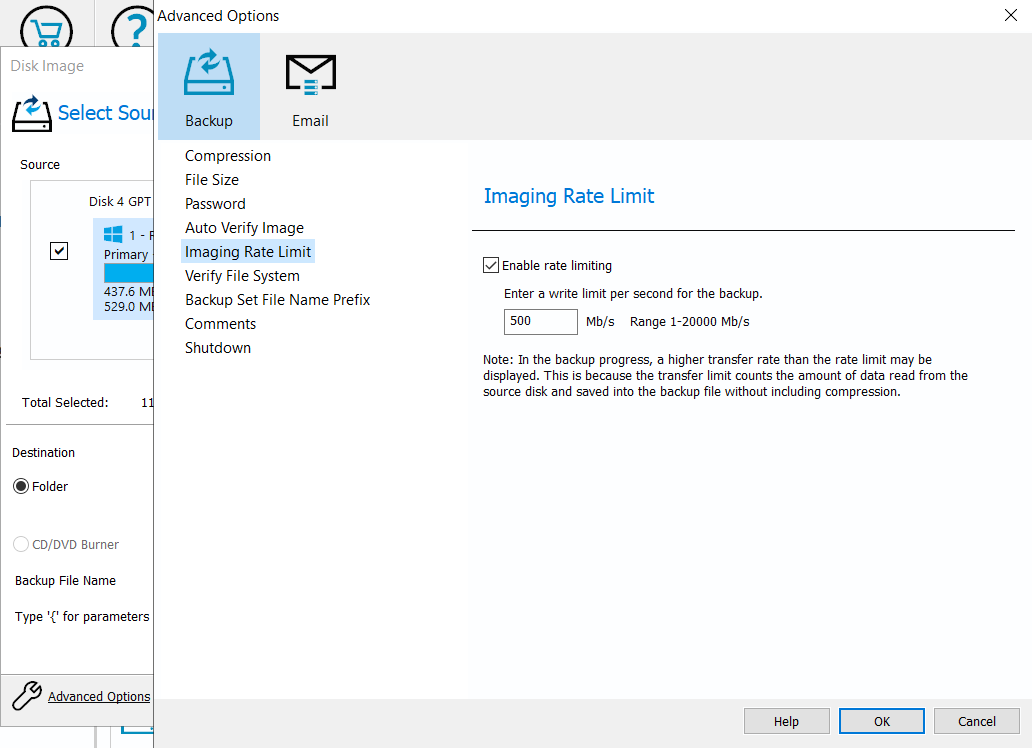Click the Advanced Options link

click(99, 697)
